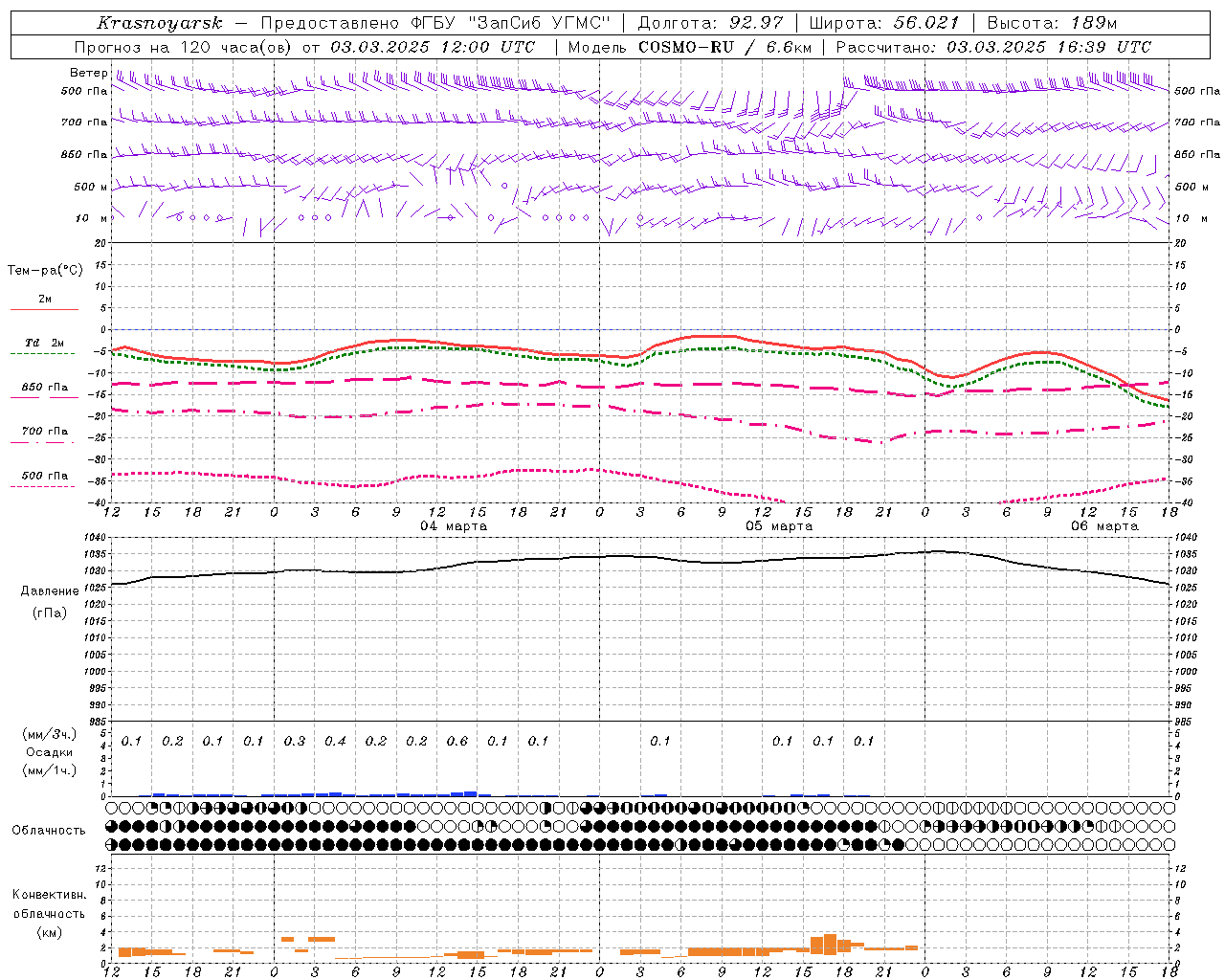The height and width of the screenshot is (980, 1225).
Task: Click the 'Модель COSMO-RU / 6.6км' model label
Action: 690,47
